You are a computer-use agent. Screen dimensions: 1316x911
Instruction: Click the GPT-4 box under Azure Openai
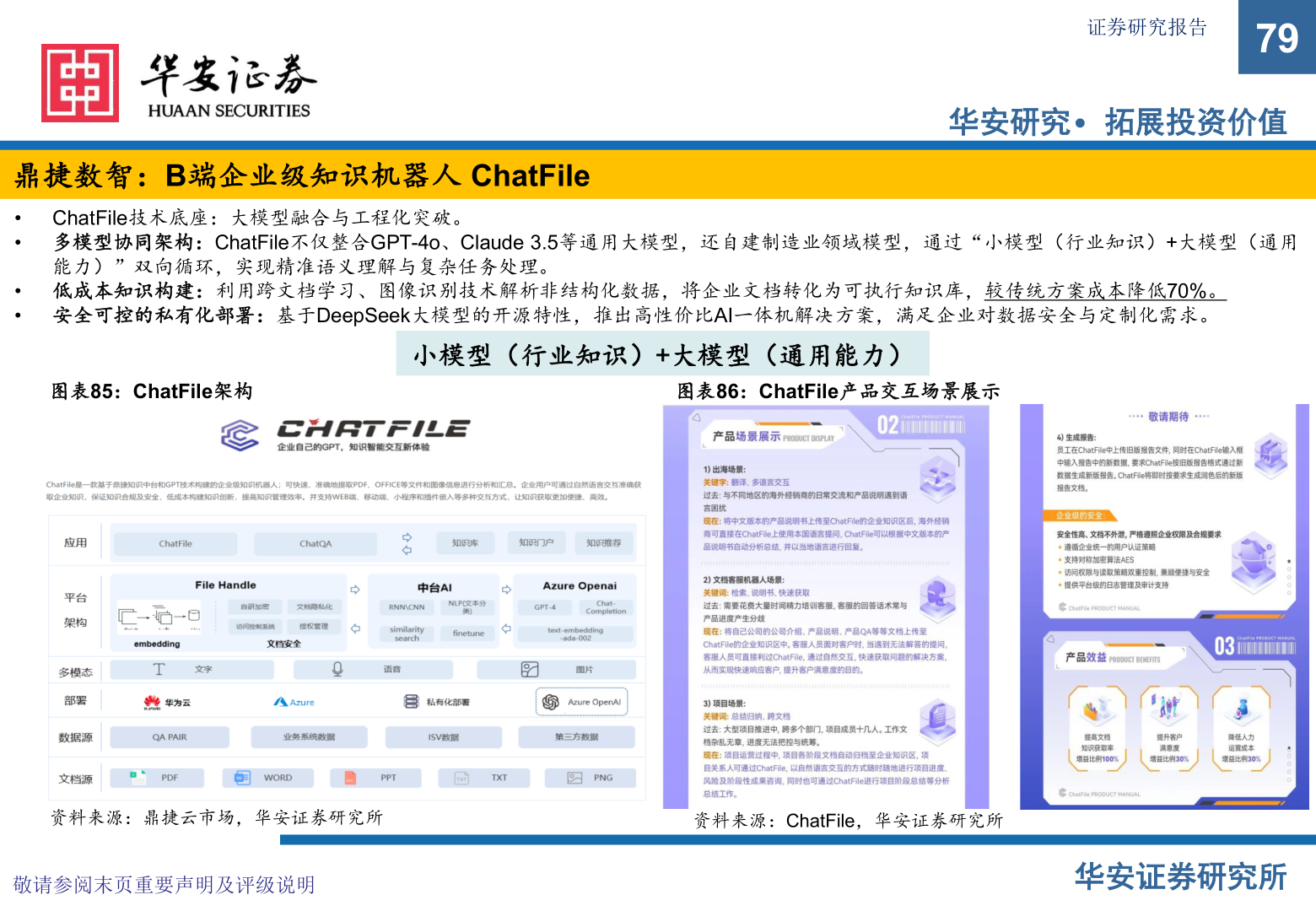click(x=545, y=607)
